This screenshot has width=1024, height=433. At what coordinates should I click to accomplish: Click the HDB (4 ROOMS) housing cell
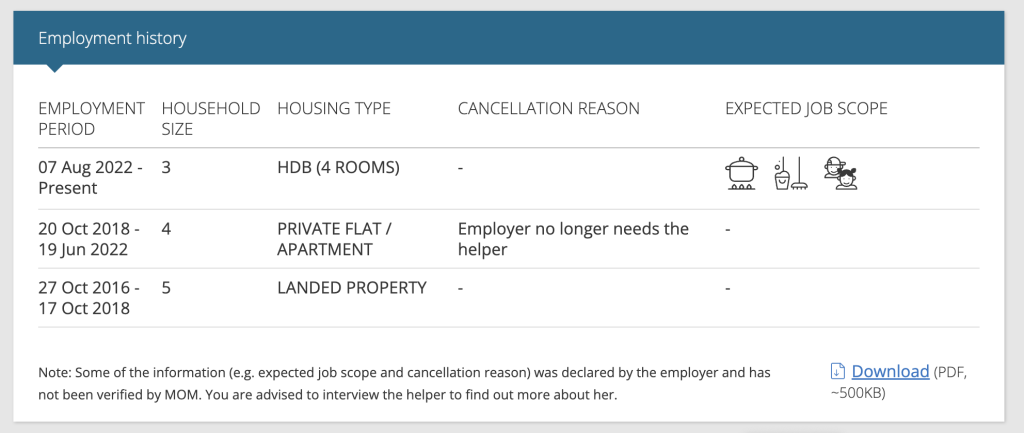click(338, 168)
